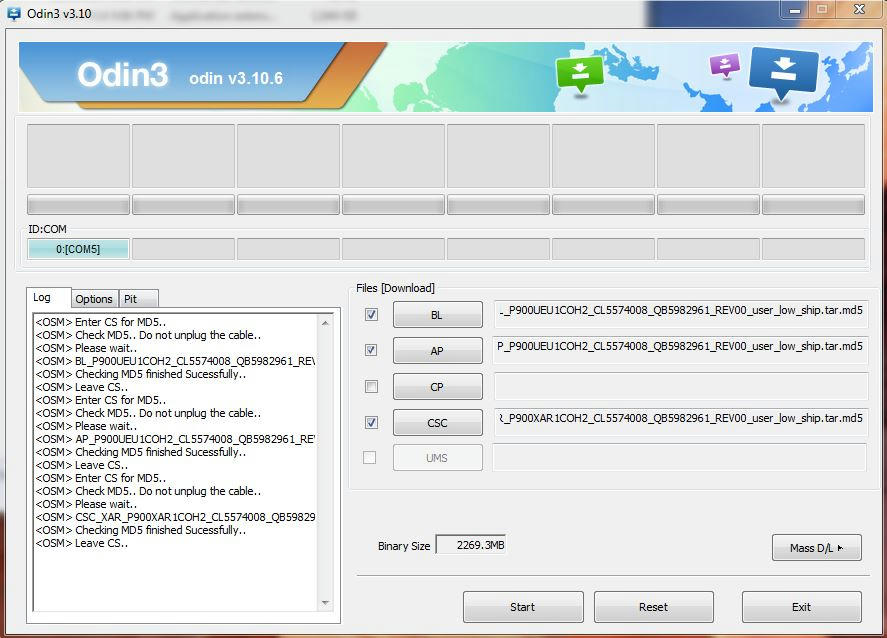Click the CSC file selection button
The image size is (887, 638).
coord(437,422)
